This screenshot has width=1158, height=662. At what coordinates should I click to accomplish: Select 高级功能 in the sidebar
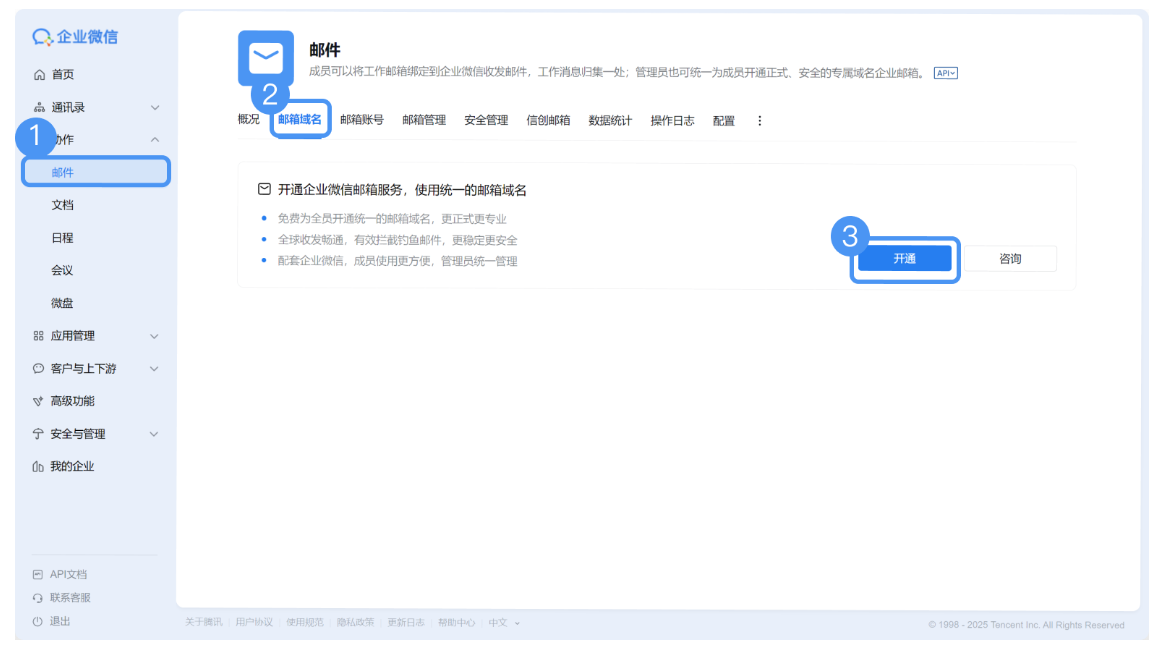62,400
